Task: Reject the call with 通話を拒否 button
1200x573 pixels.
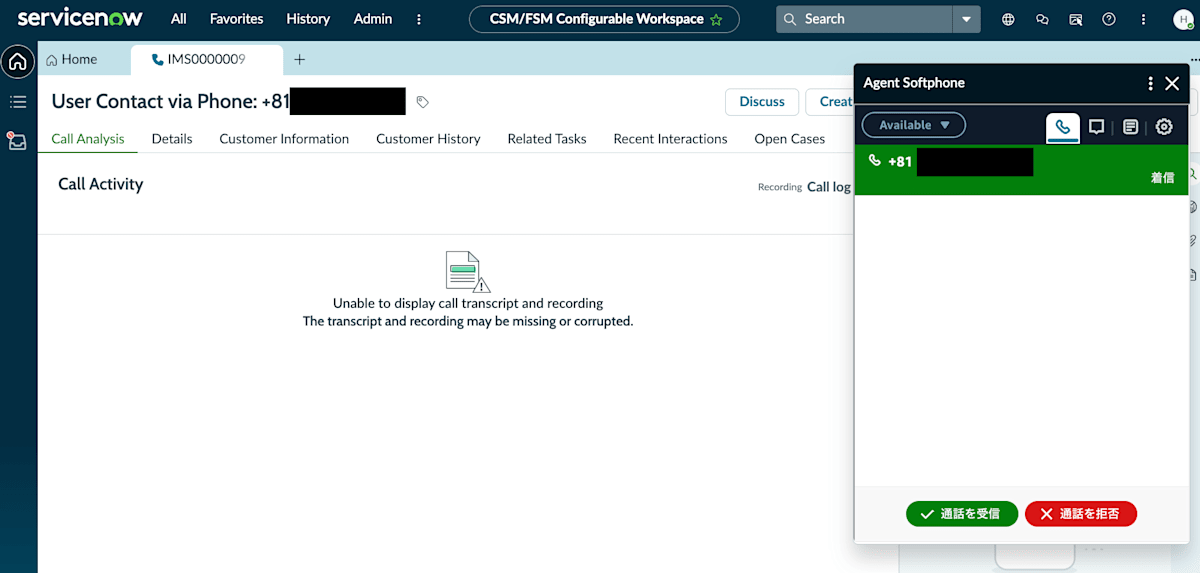Action: pyautogui.click(x=1081, y=513)
